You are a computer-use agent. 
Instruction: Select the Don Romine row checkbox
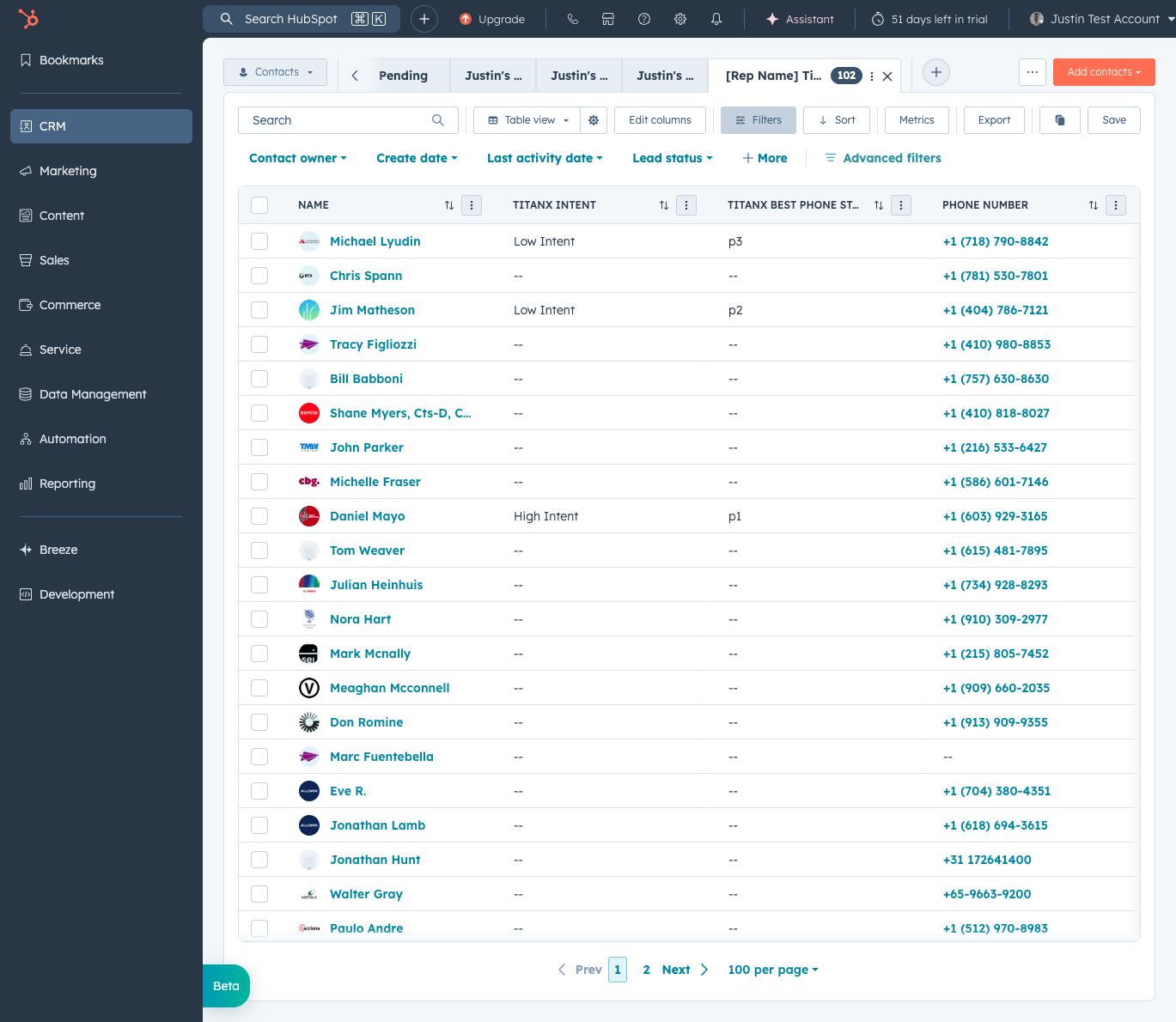[259, 722]
